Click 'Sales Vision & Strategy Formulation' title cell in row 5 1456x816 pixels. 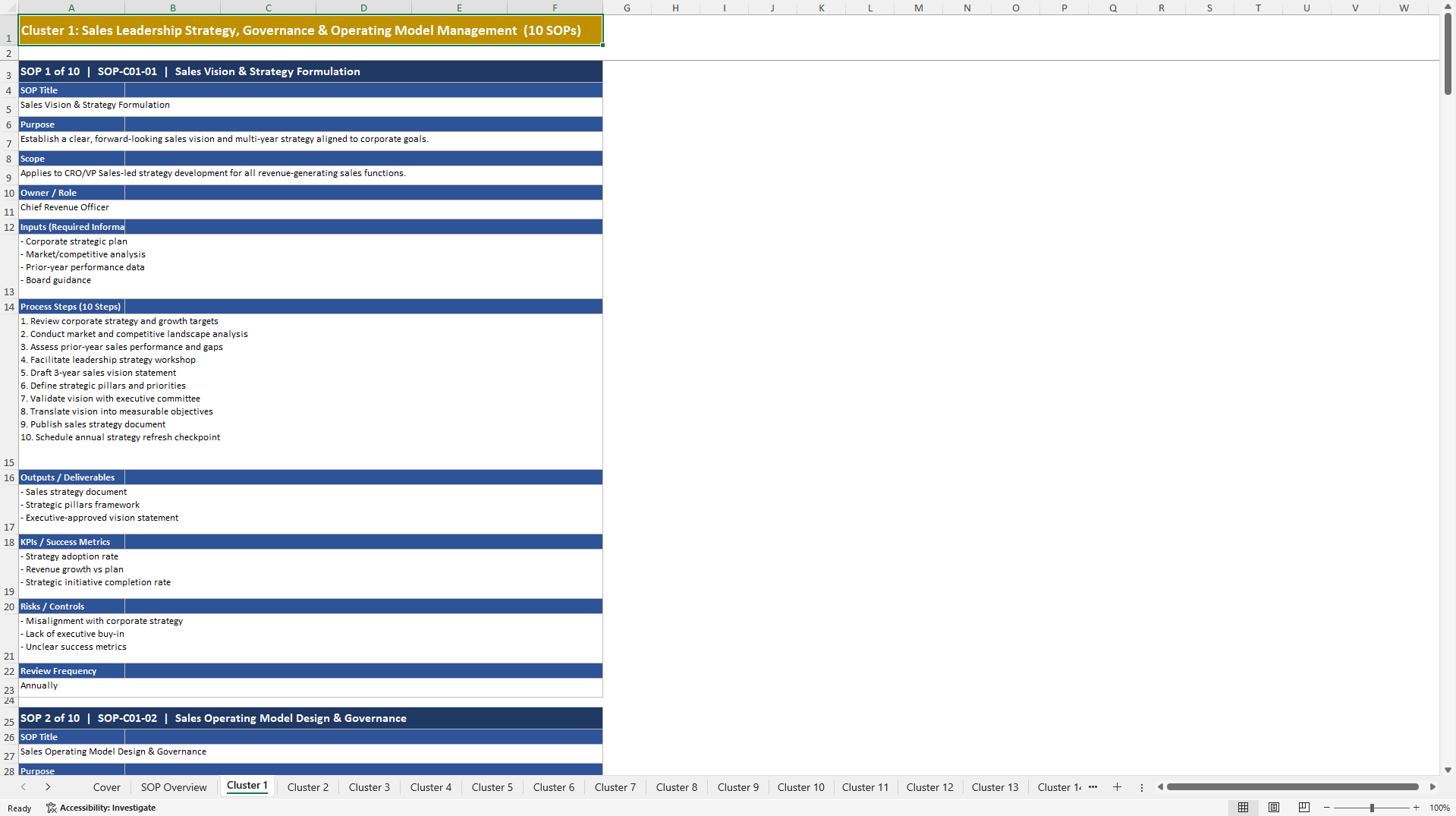(x=310, y=107)
